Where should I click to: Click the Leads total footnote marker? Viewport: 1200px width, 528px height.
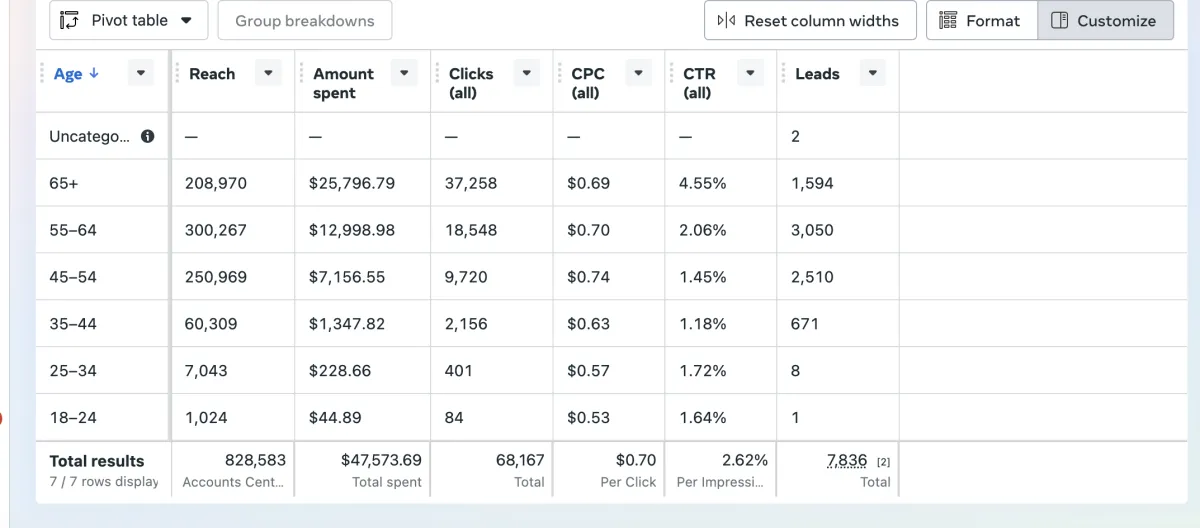click(883, 462)
